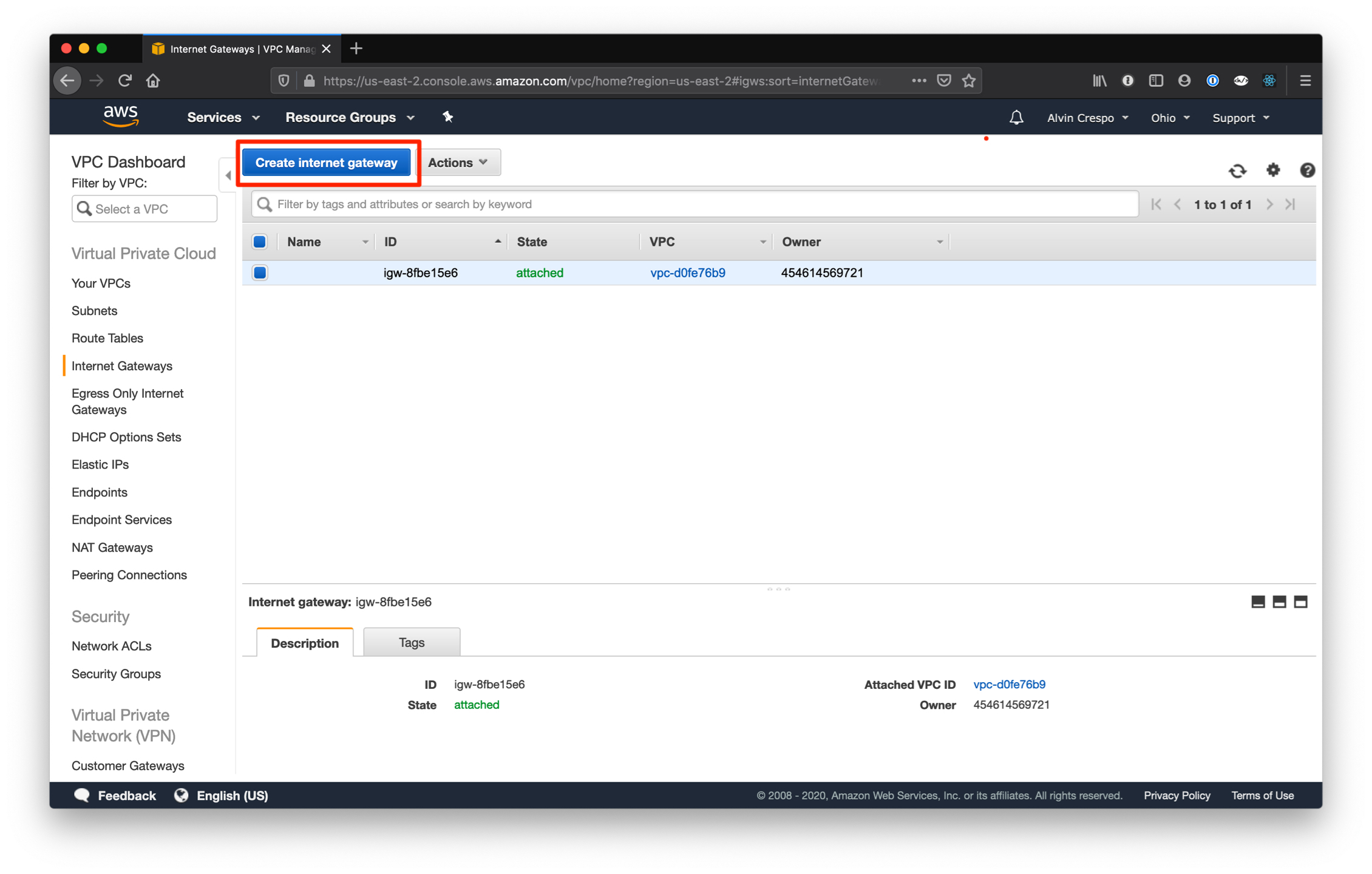Image resolution: width=1372 pixels, height=874 pixels.
Task: Open the React DevTools extension icon
Action: pos(1269,80)
